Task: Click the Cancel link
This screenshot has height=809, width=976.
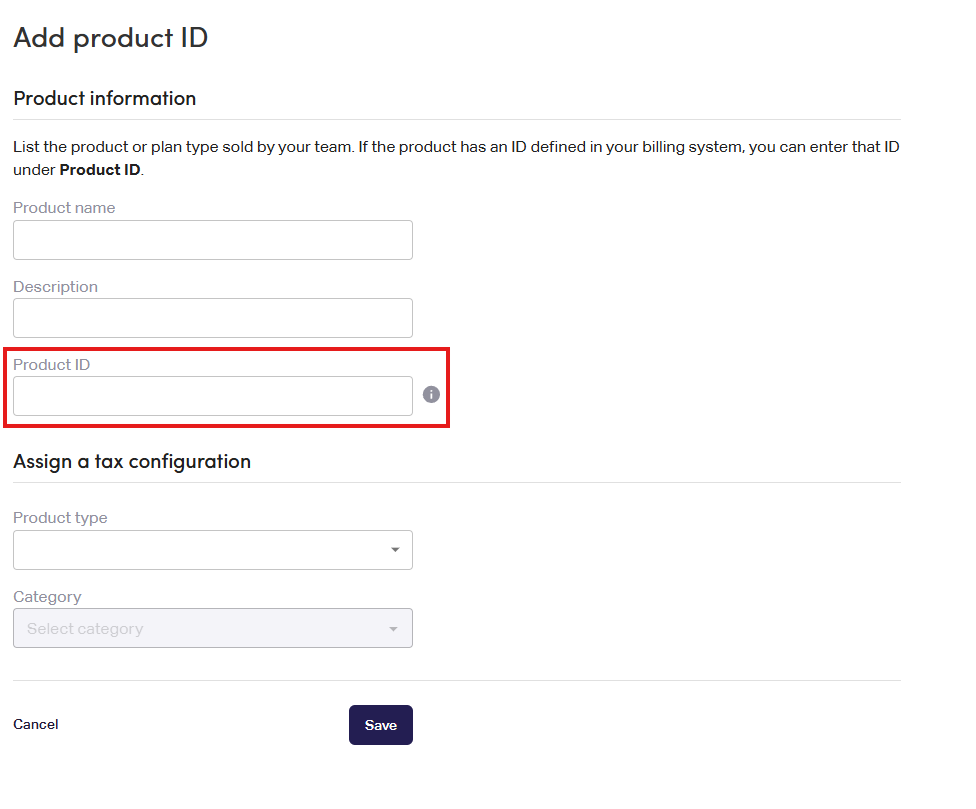Action: pos(36,724)
